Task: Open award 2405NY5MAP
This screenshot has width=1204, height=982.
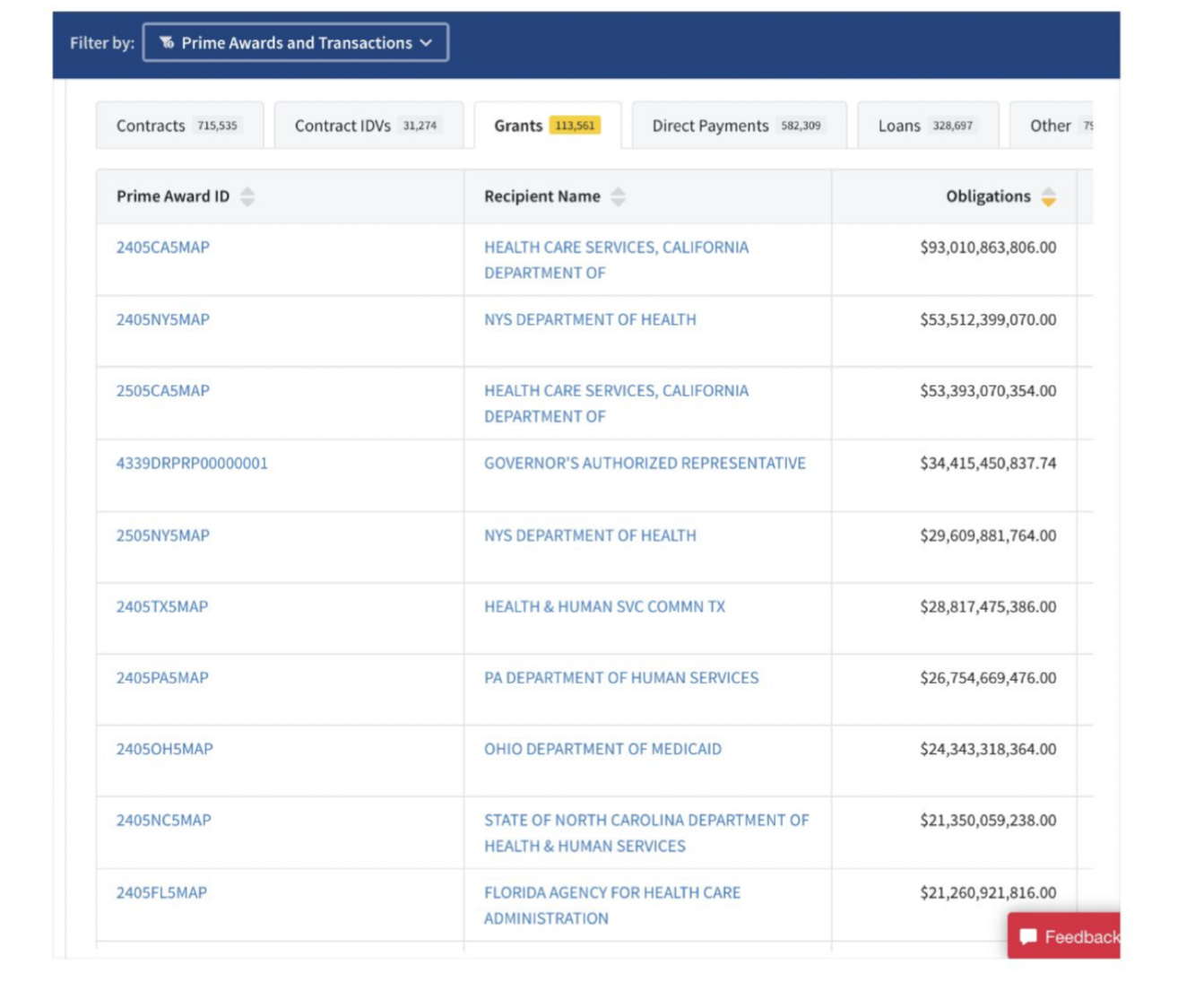Action: point(163,319)
